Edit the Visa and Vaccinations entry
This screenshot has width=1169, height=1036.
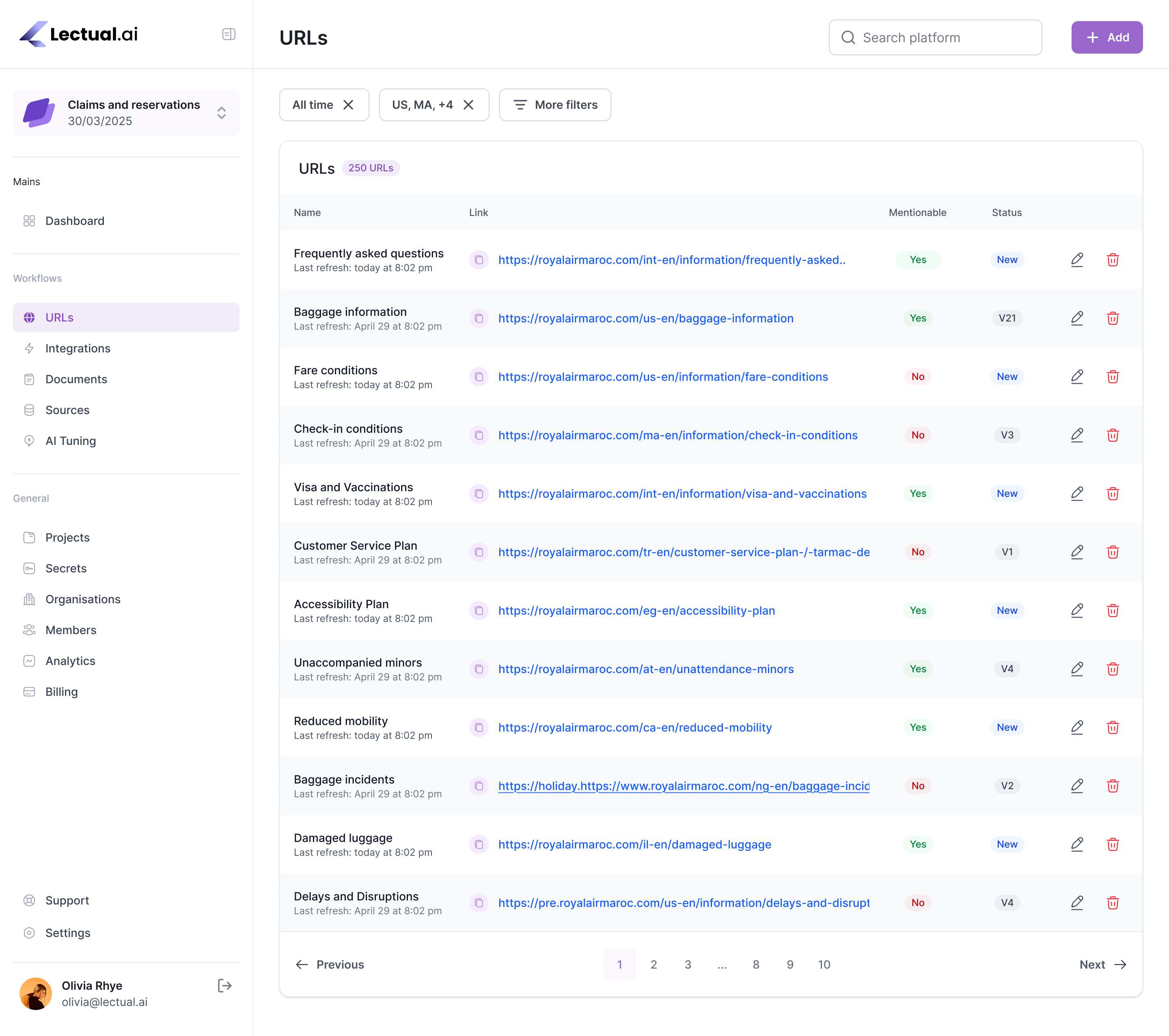[x=1077, y=494]
